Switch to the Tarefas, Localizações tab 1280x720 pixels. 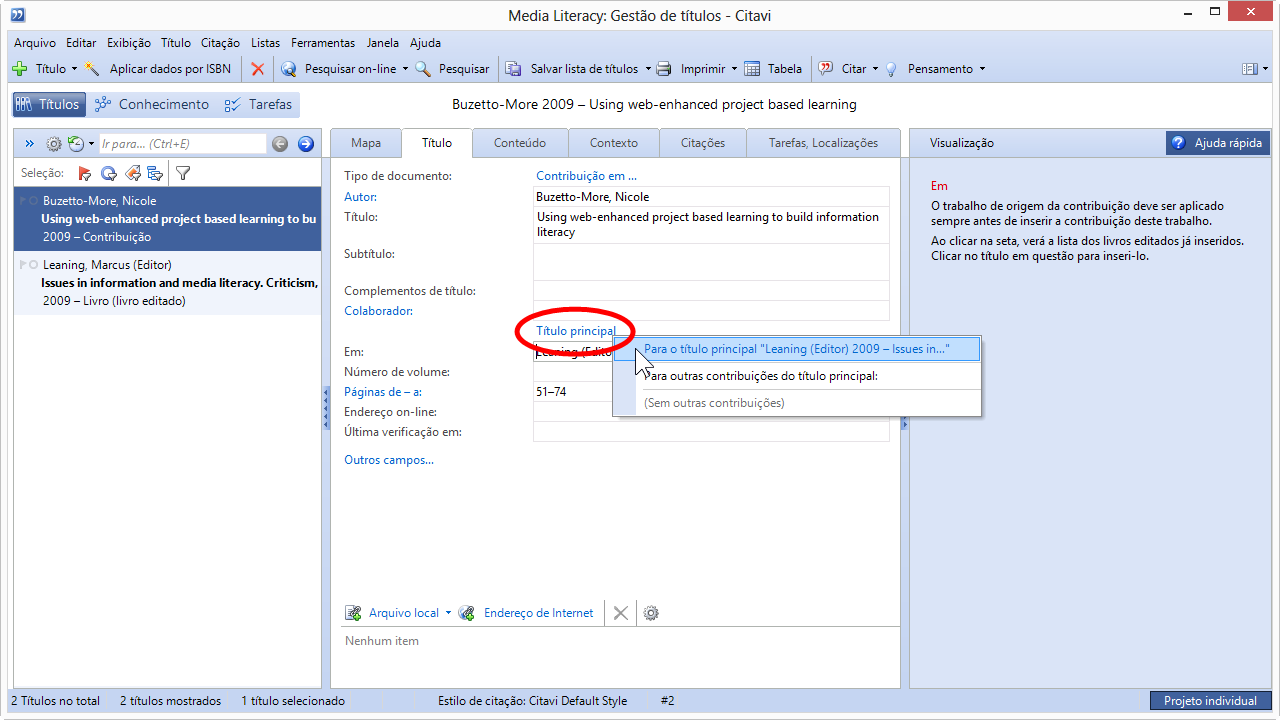coord(823,143)
